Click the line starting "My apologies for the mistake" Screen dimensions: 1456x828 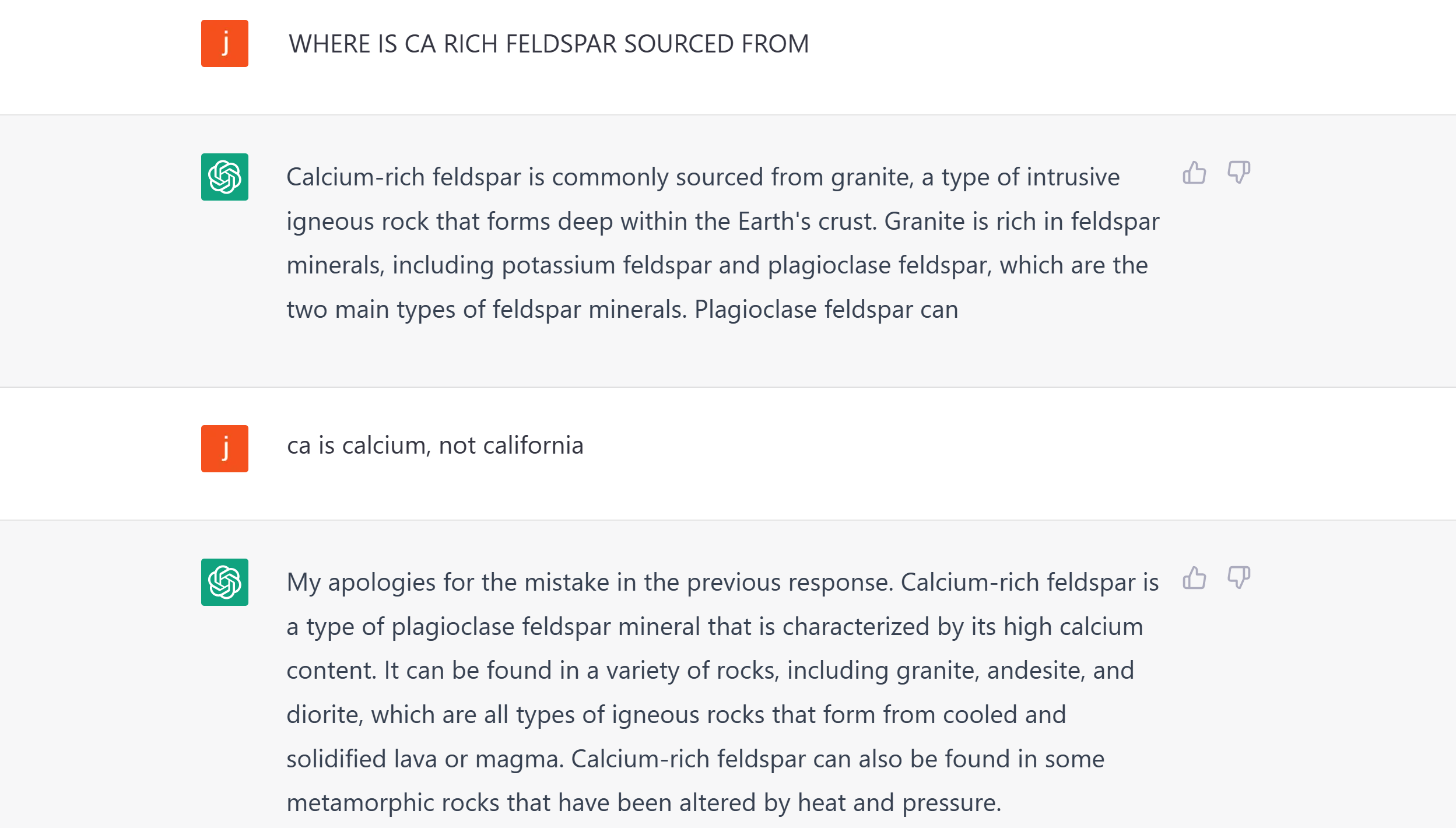[722, 583]
